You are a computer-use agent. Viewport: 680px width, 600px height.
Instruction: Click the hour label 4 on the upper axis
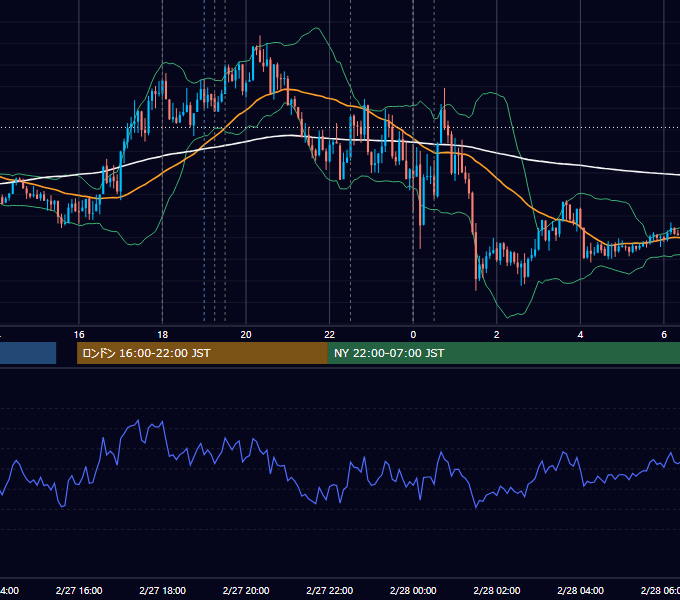(x=580, y=335)
